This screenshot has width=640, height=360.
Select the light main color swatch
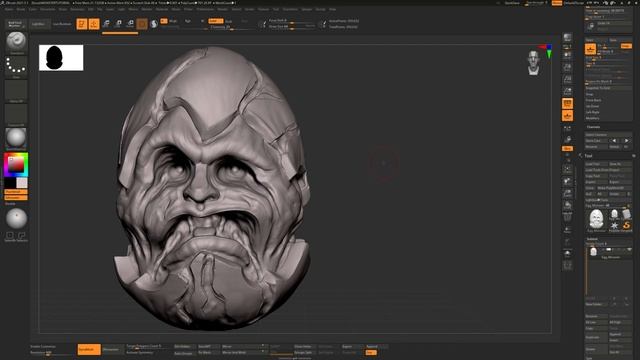22,183
